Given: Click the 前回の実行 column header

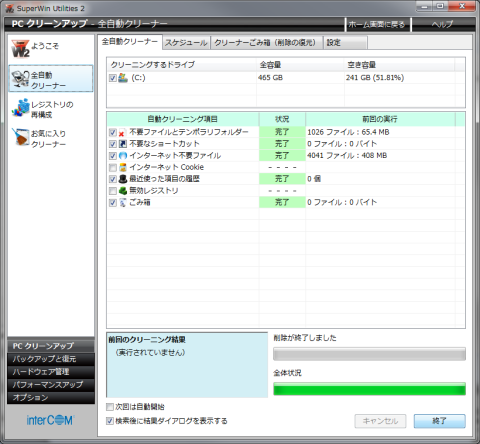Looking at the screenshot, I should [380, 119].
